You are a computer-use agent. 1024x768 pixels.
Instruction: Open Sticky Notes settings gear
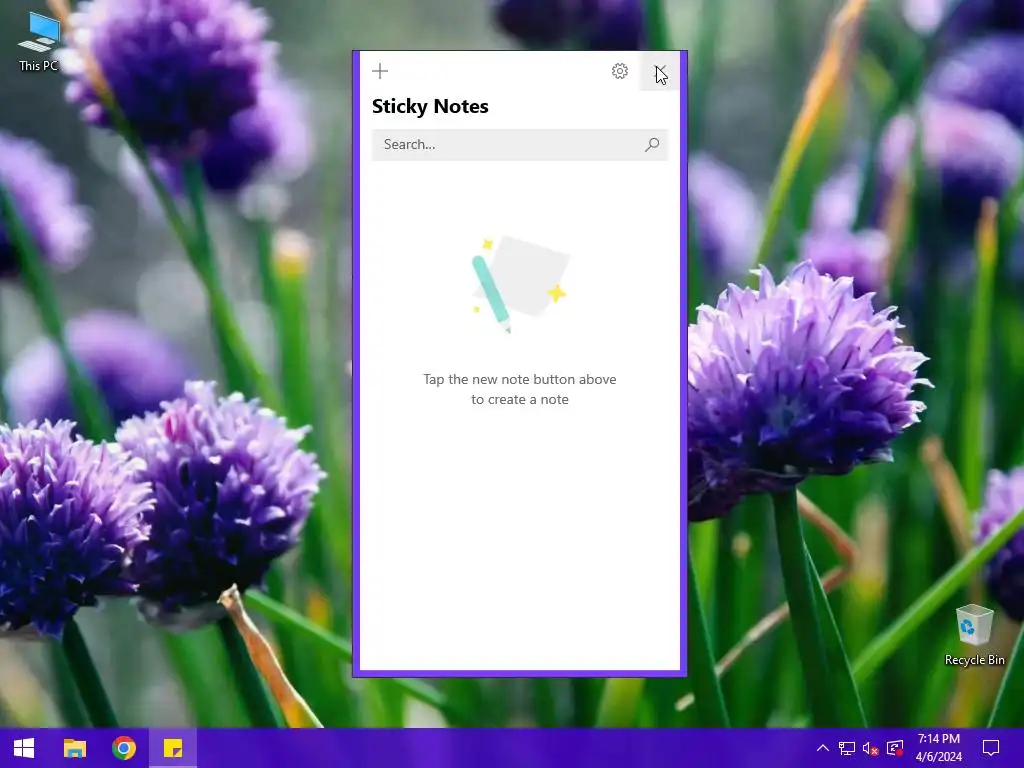click(x=620, y=71)
